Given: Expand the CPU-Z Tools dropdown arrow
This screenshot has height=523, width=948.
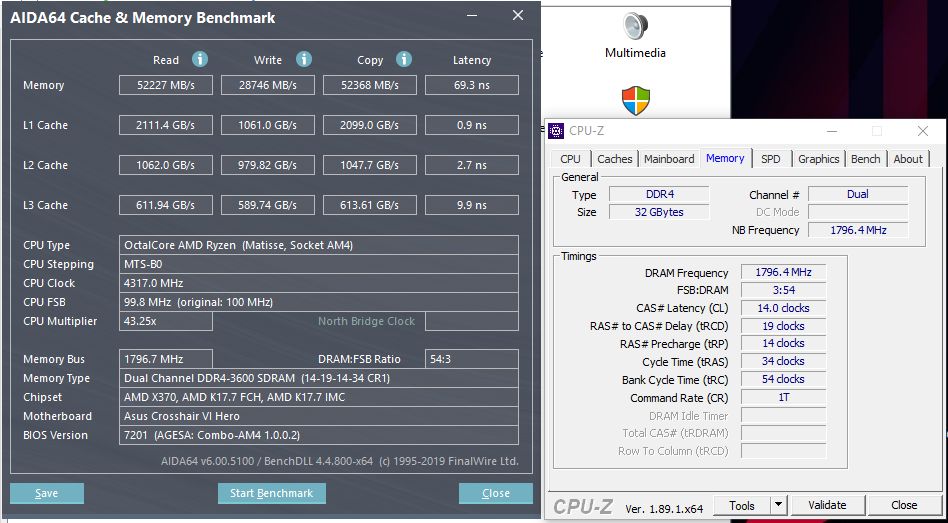Looking at the screenshot, I should [779, 505].
